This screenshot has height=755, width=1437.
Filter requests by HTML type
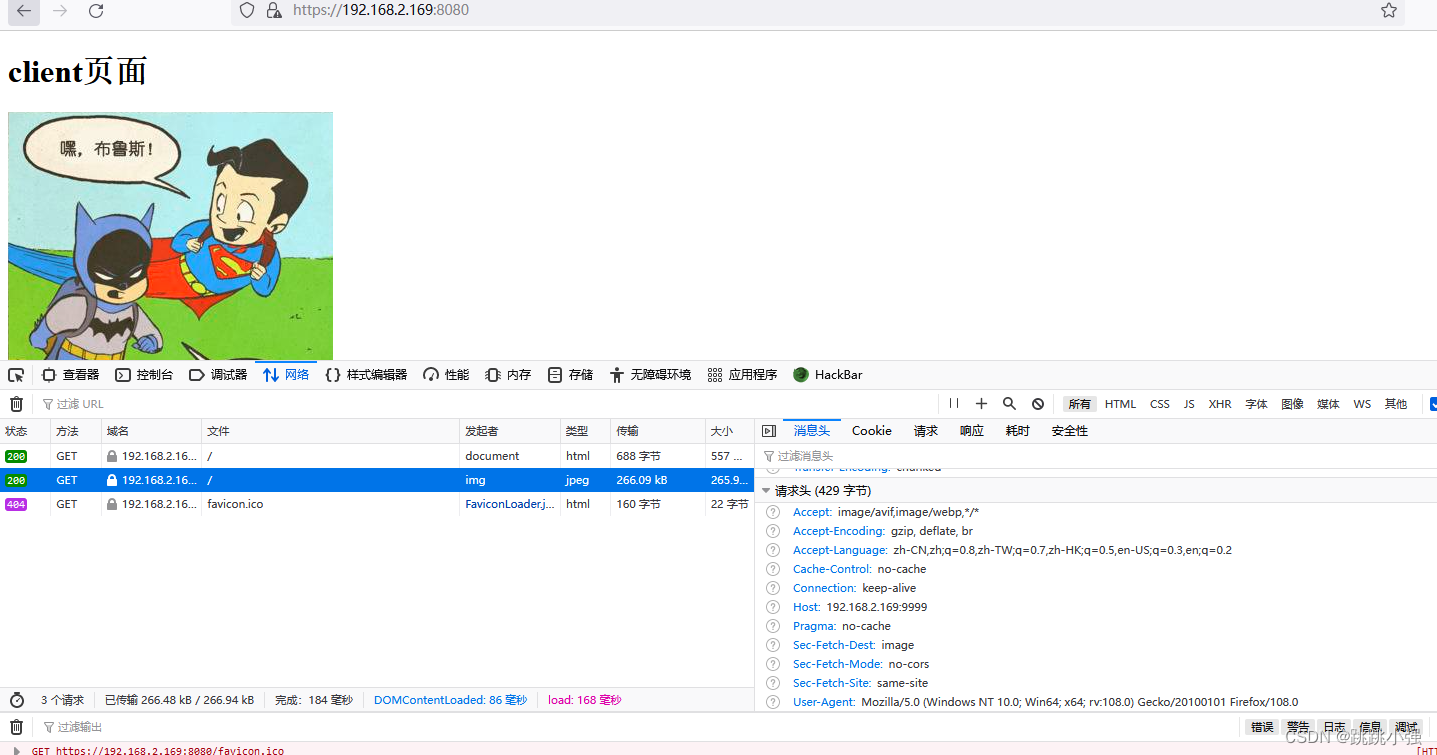[x=1120, y=404]
